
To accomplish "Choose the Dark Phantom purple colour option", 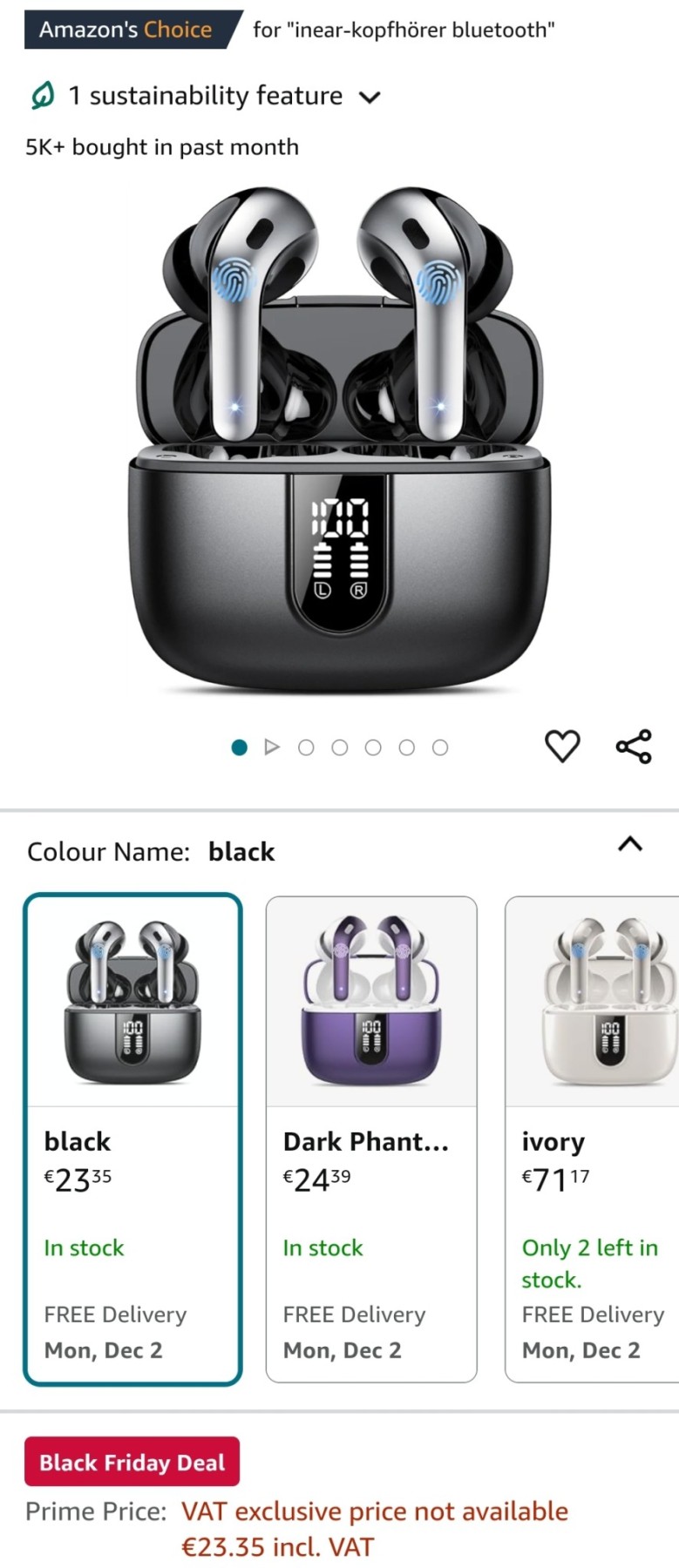I will click(x=371, y=1139).
